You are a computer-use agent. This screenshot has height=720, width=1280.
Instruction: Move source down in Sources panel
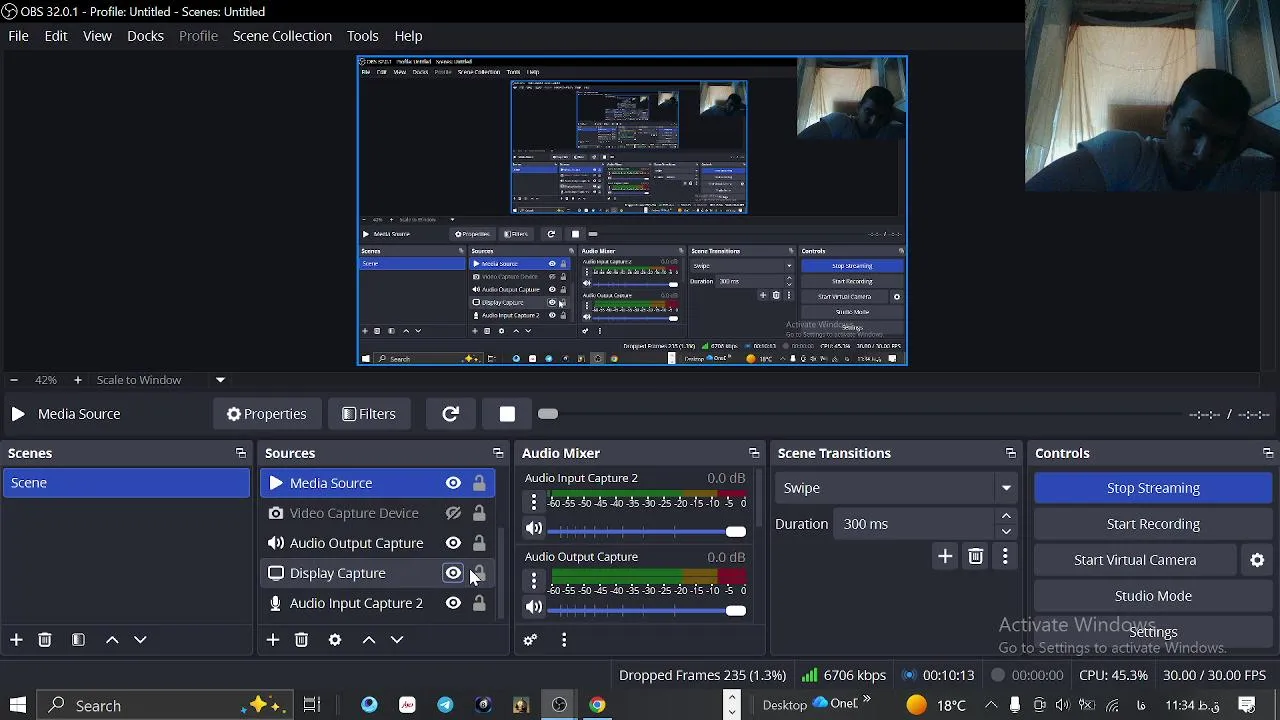coord(397,640)
